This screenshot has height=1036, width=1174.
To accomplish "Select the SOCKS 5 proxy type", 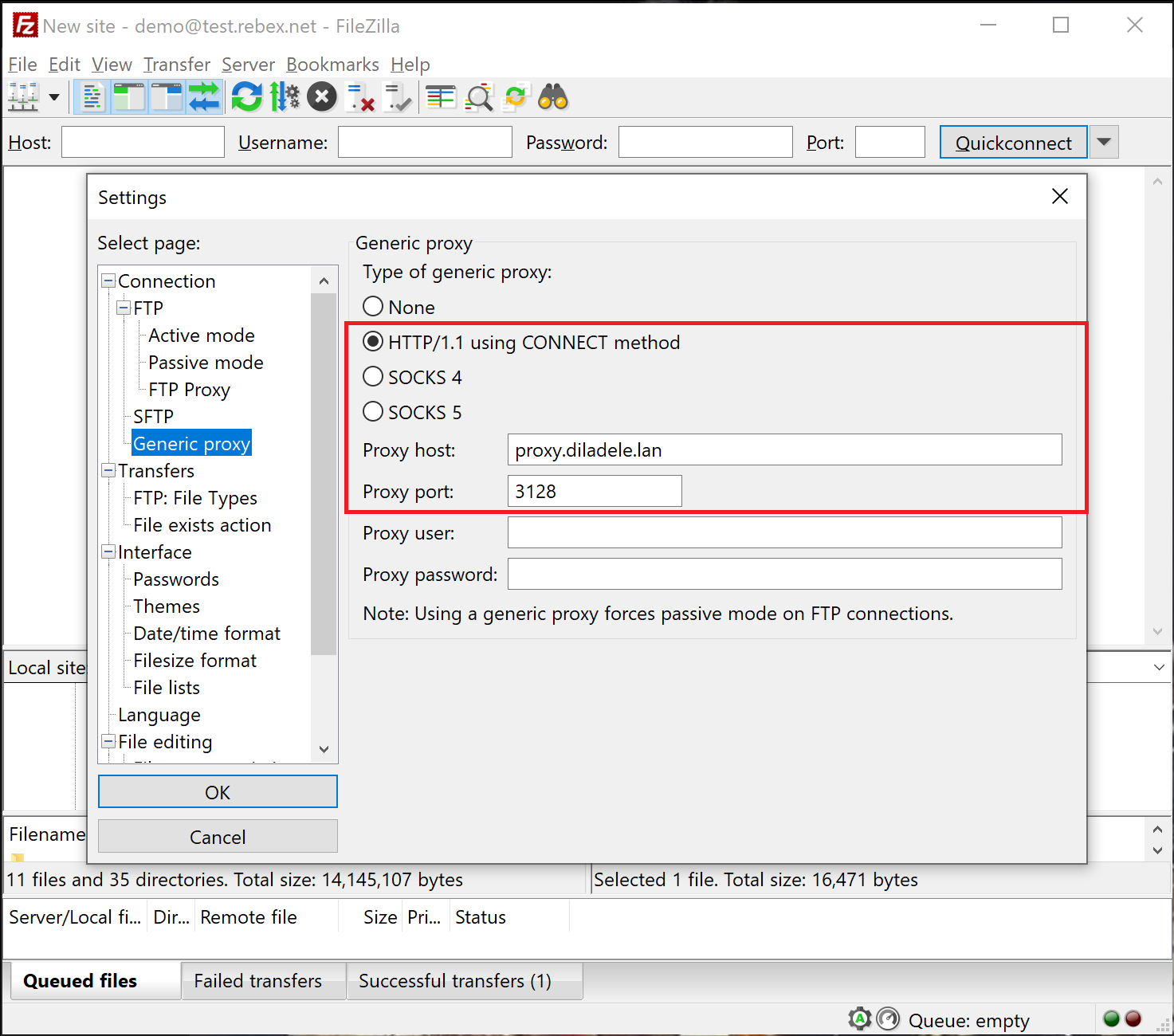I will [412, 412].
